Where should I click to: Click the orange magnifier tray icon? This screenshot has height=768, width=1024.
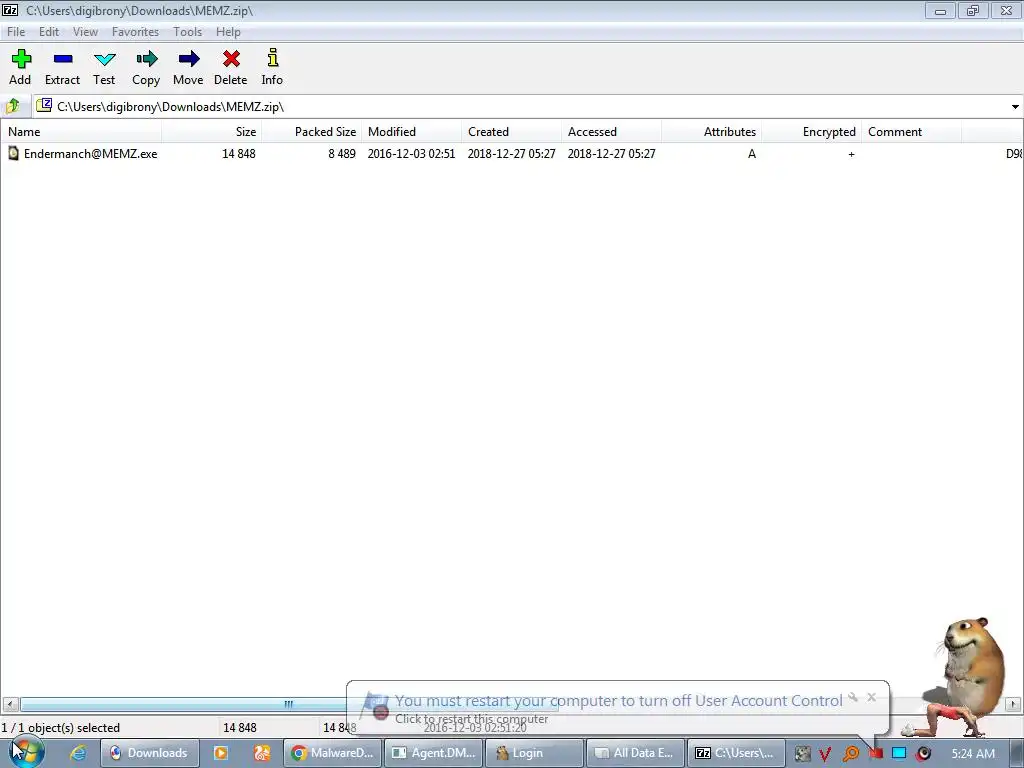(850, 754)
